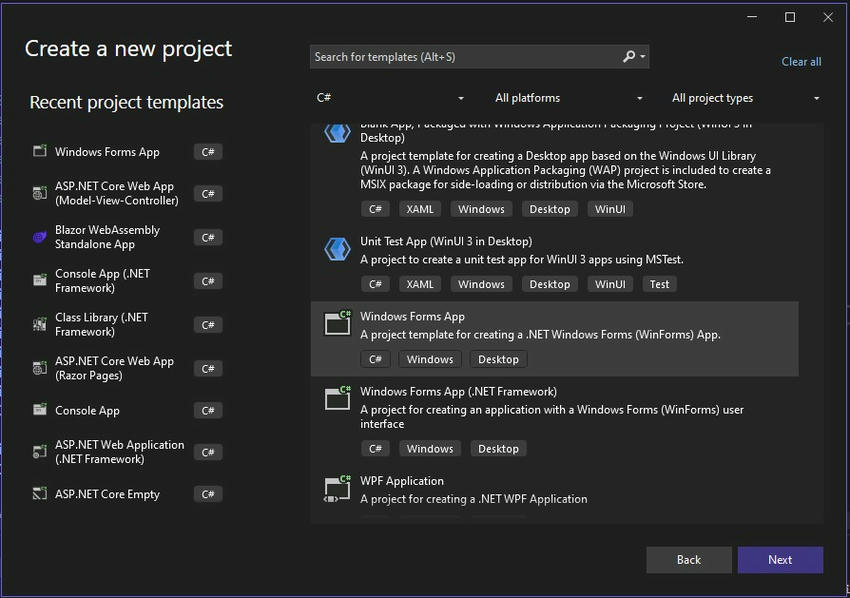Click the ASP.NET Core Empty template icon
Image resolution: width=850 pixels, height=598 pixels.
[40, 493]
